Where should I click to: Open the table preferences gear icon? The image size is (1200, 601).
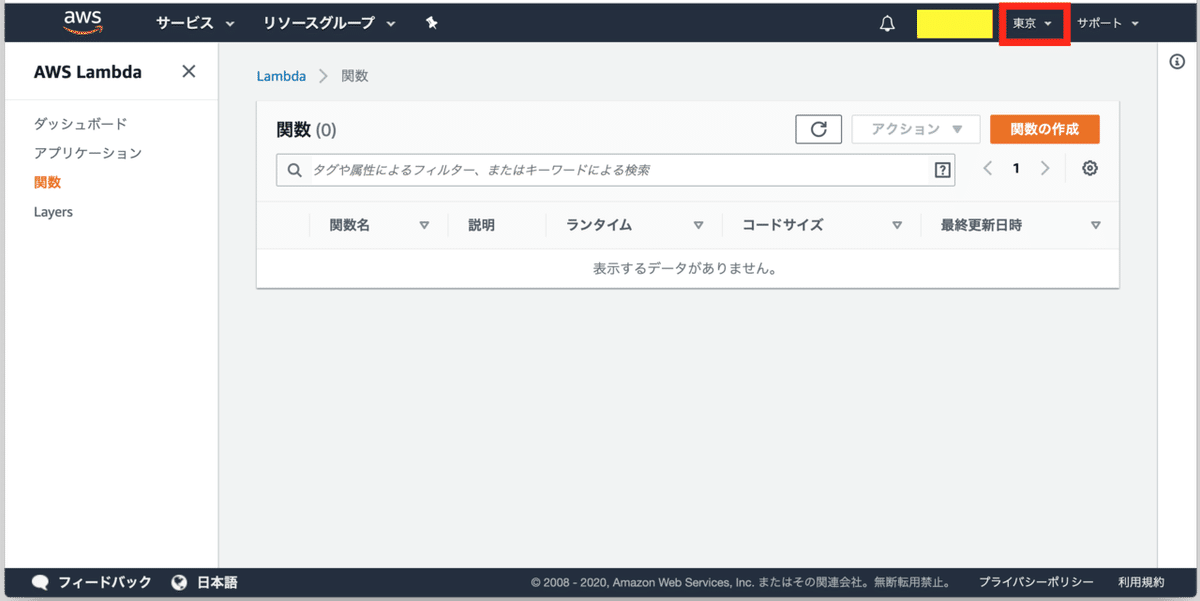point(1089,168)
